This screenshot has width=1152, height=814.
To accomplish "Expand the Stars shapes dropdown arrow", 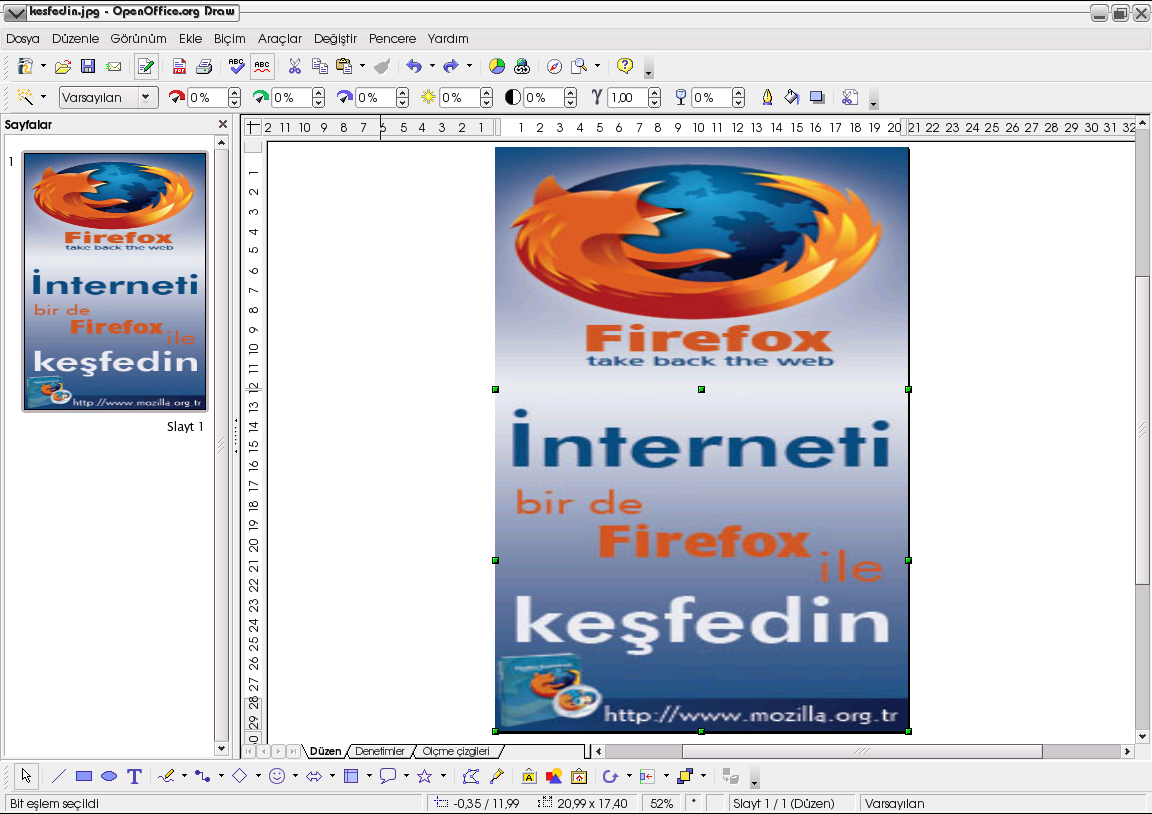I will 443,775.
